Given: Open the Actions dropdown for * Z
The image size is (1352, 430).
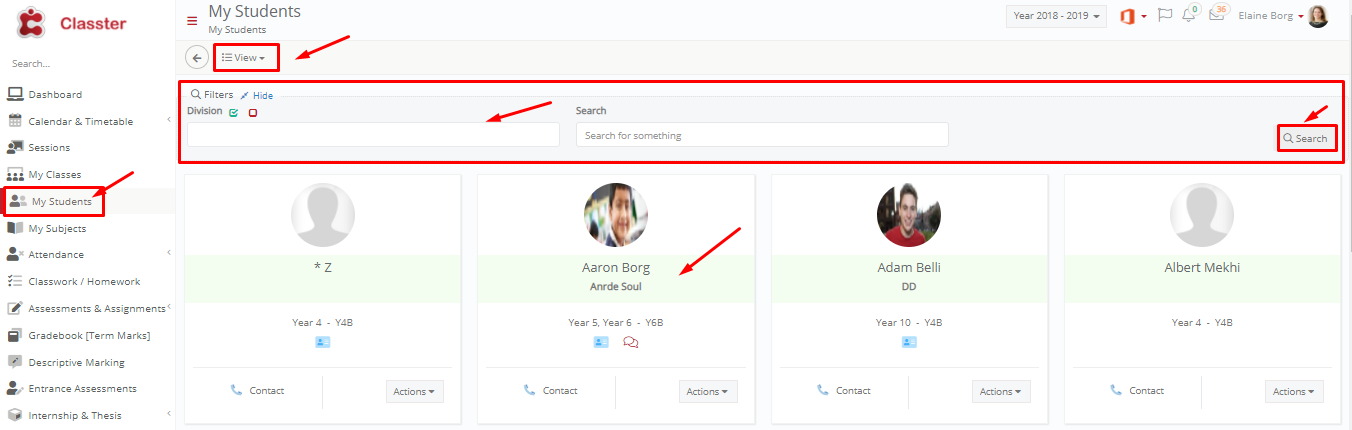Looking at the screenshot, I should (414, 392).
